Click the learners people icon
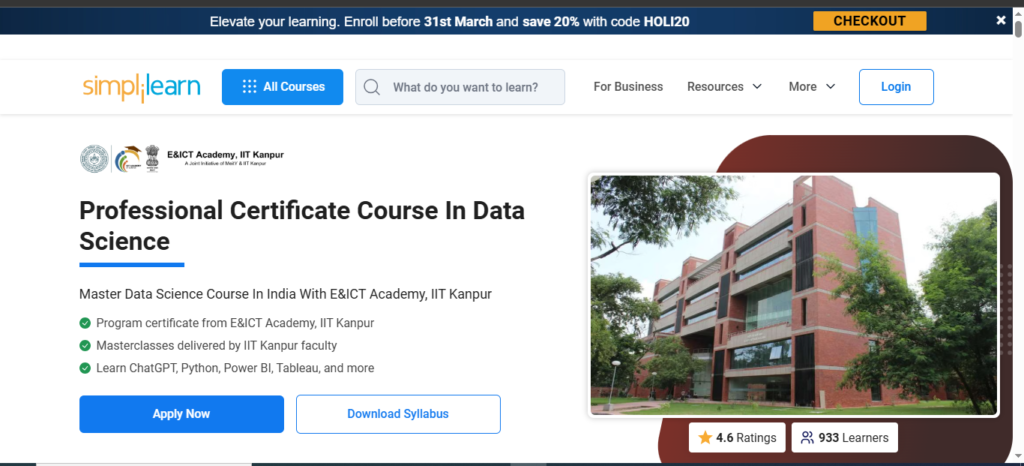1024x466 pixels. (x=807, y=437)
